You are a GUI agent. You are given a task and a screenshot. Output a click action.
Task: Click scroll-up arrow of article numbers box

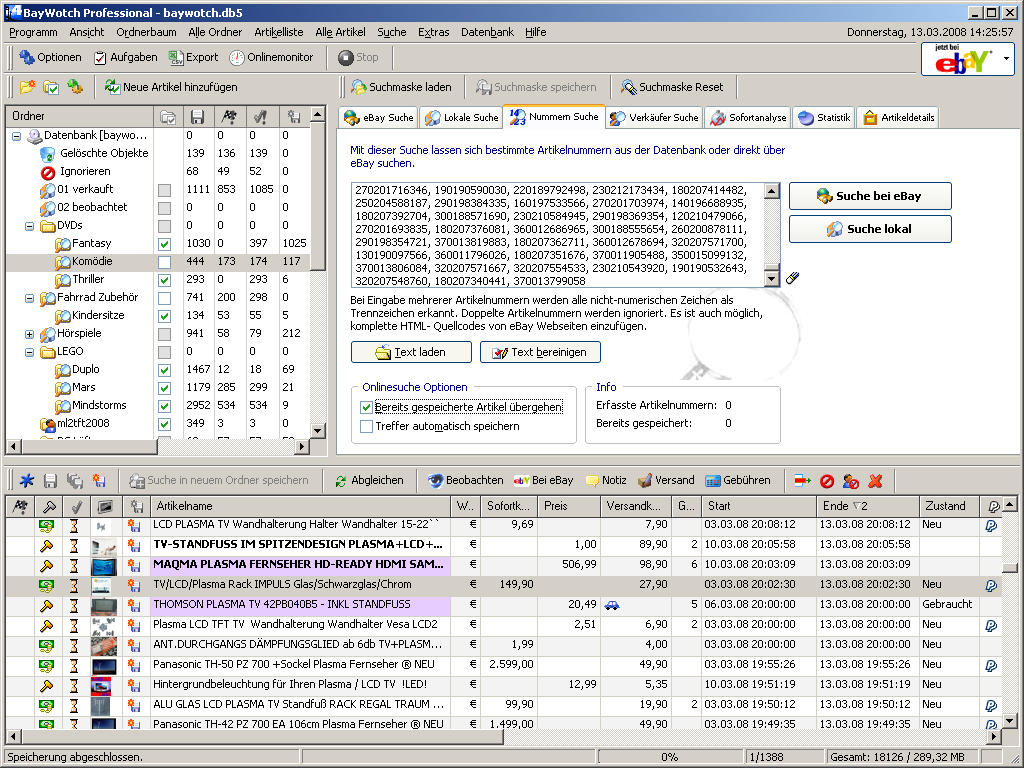coord(772,191)
